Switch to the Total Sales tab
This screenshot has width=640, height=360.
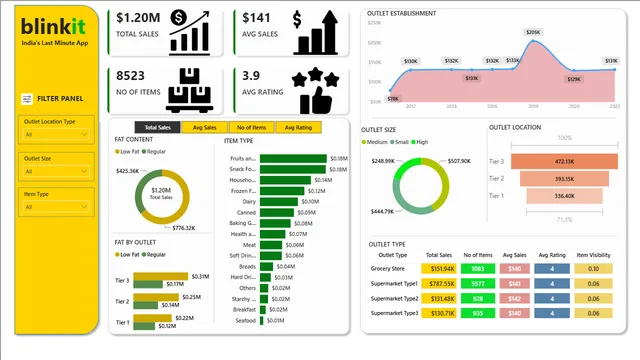[x=158, y=127]
